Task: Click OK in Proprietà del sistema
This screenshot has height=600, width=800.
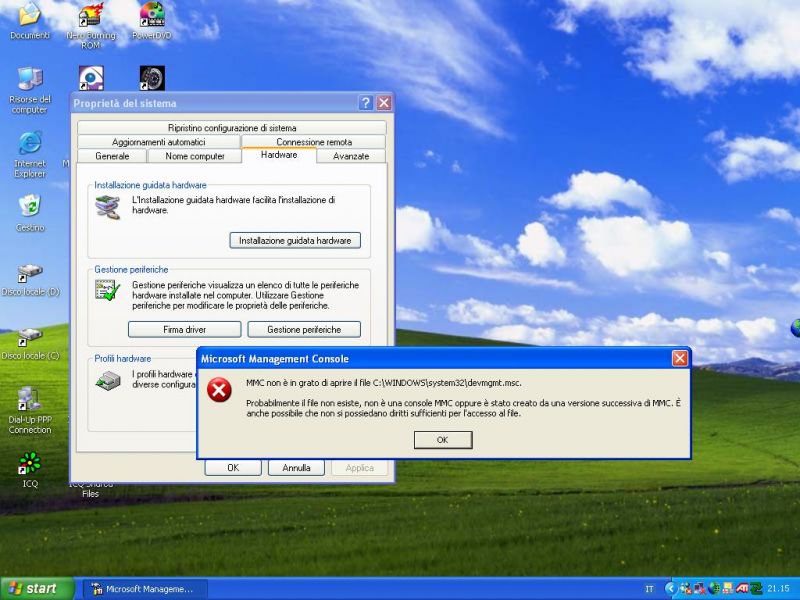Action: tap(233, 467)
